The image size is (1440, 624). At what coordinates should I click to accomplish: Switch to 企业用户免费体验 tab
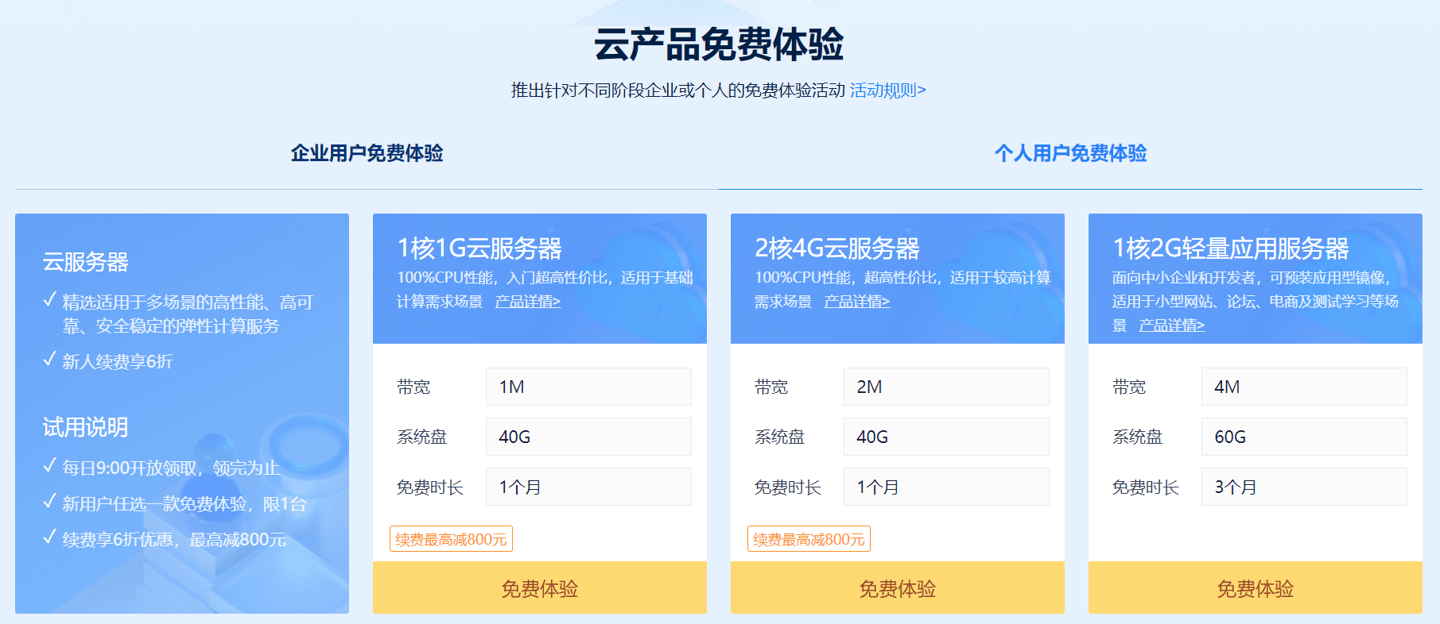[x=367, y=153]
